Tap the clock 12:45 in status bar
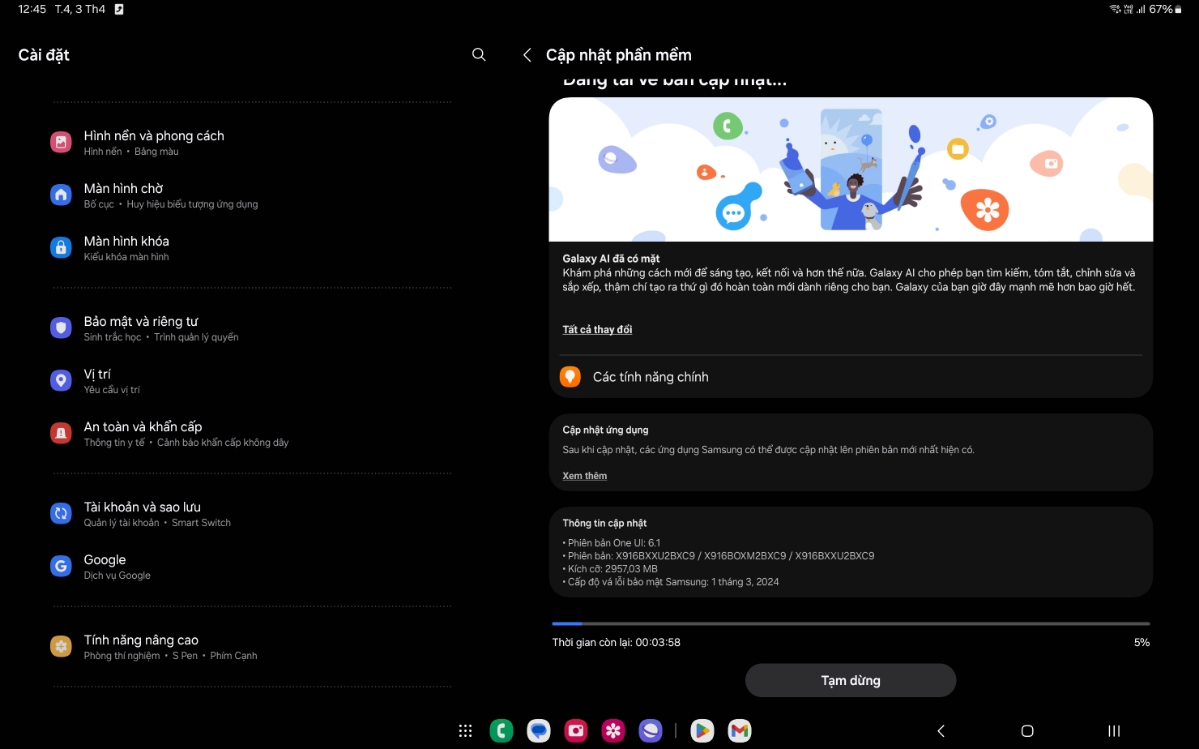This screenshot has height=749, width=1199. (32, 9)
